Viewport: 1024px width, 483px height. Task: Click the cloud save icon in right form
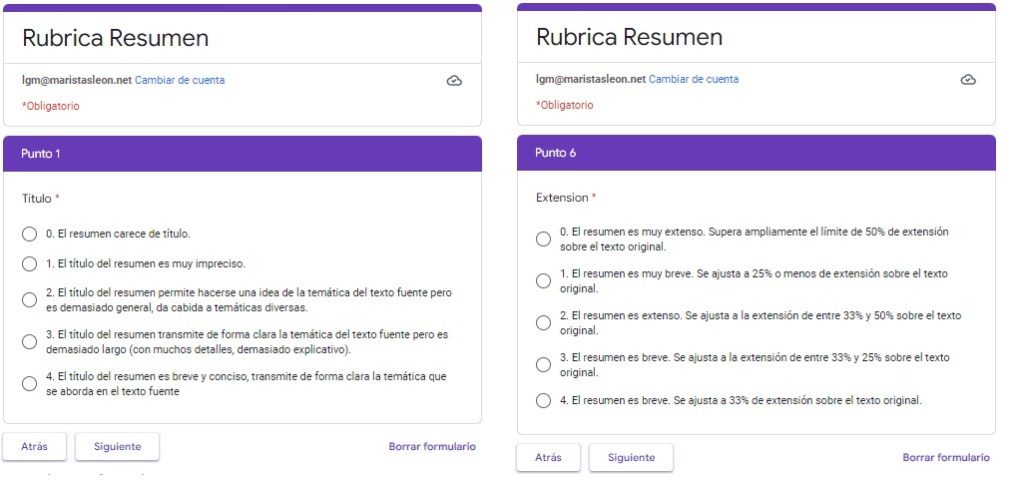[967, 80]
